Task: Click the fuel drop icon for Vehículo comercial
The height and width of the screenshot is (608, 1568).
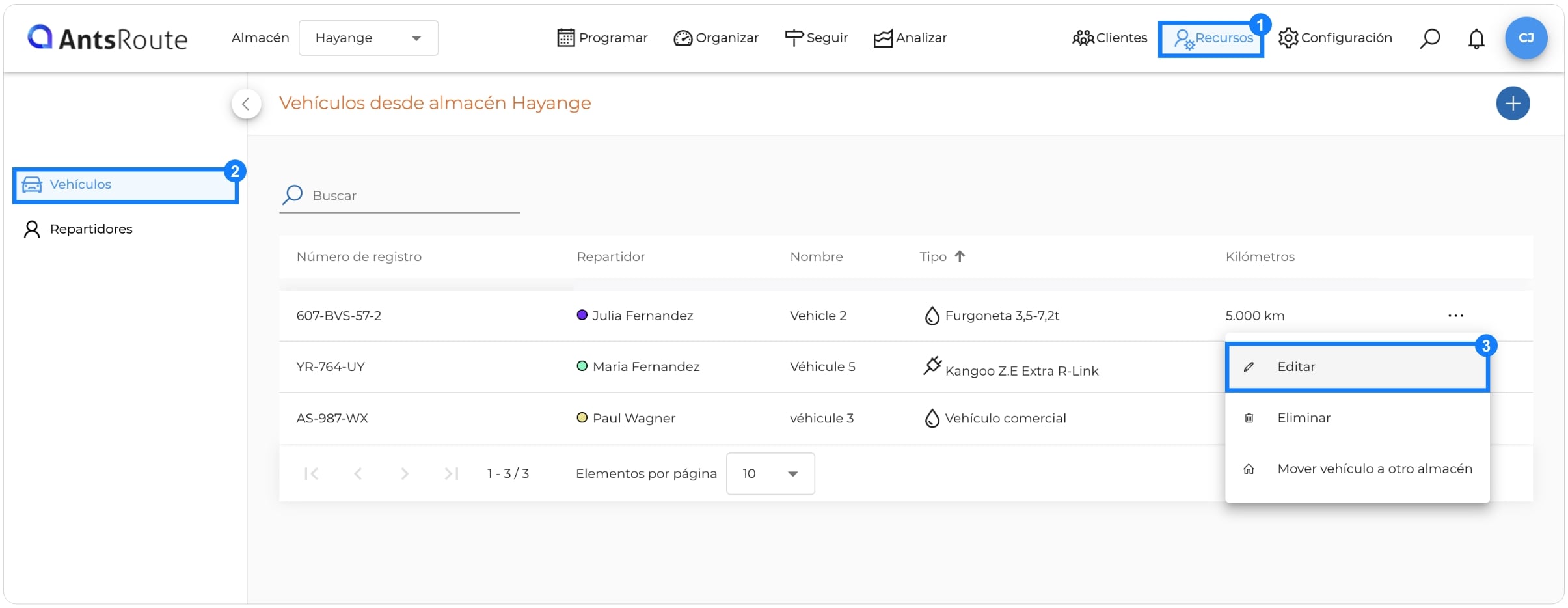Action: 932,418
